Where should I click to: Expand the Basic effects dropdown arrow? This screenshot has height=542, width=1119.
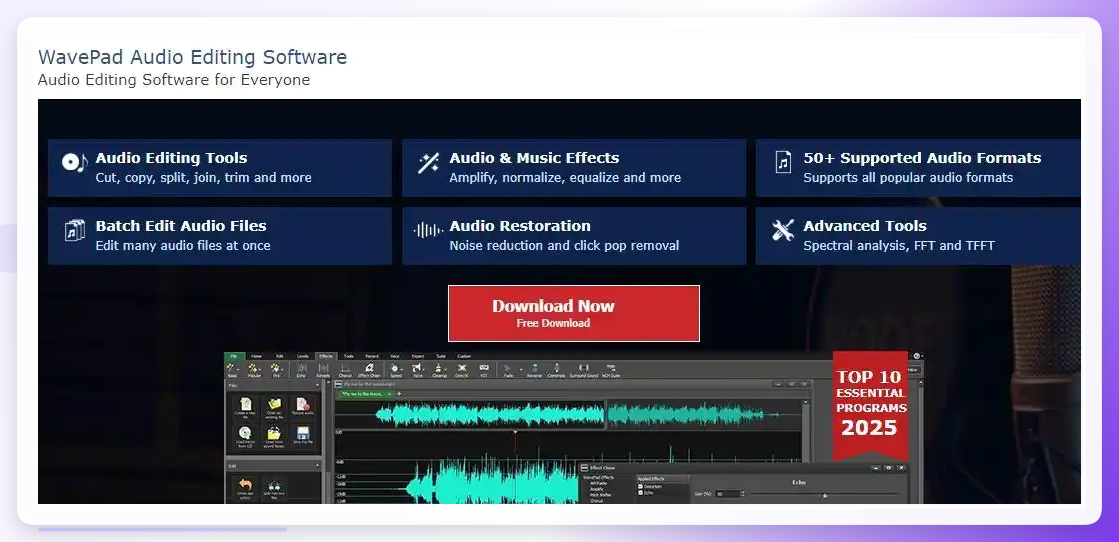pos(238,369)
